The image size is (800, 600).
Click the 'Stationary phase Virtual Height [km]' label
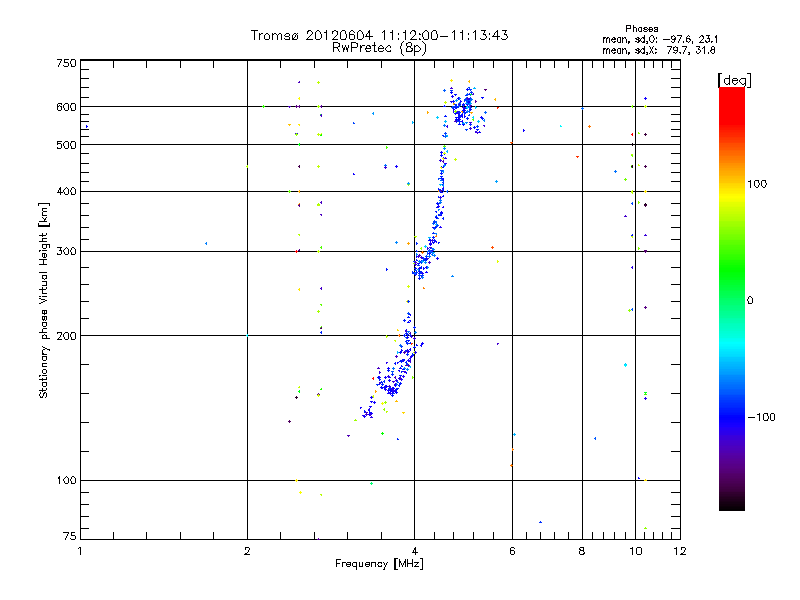pyautogui.click(x=43, y=300)
